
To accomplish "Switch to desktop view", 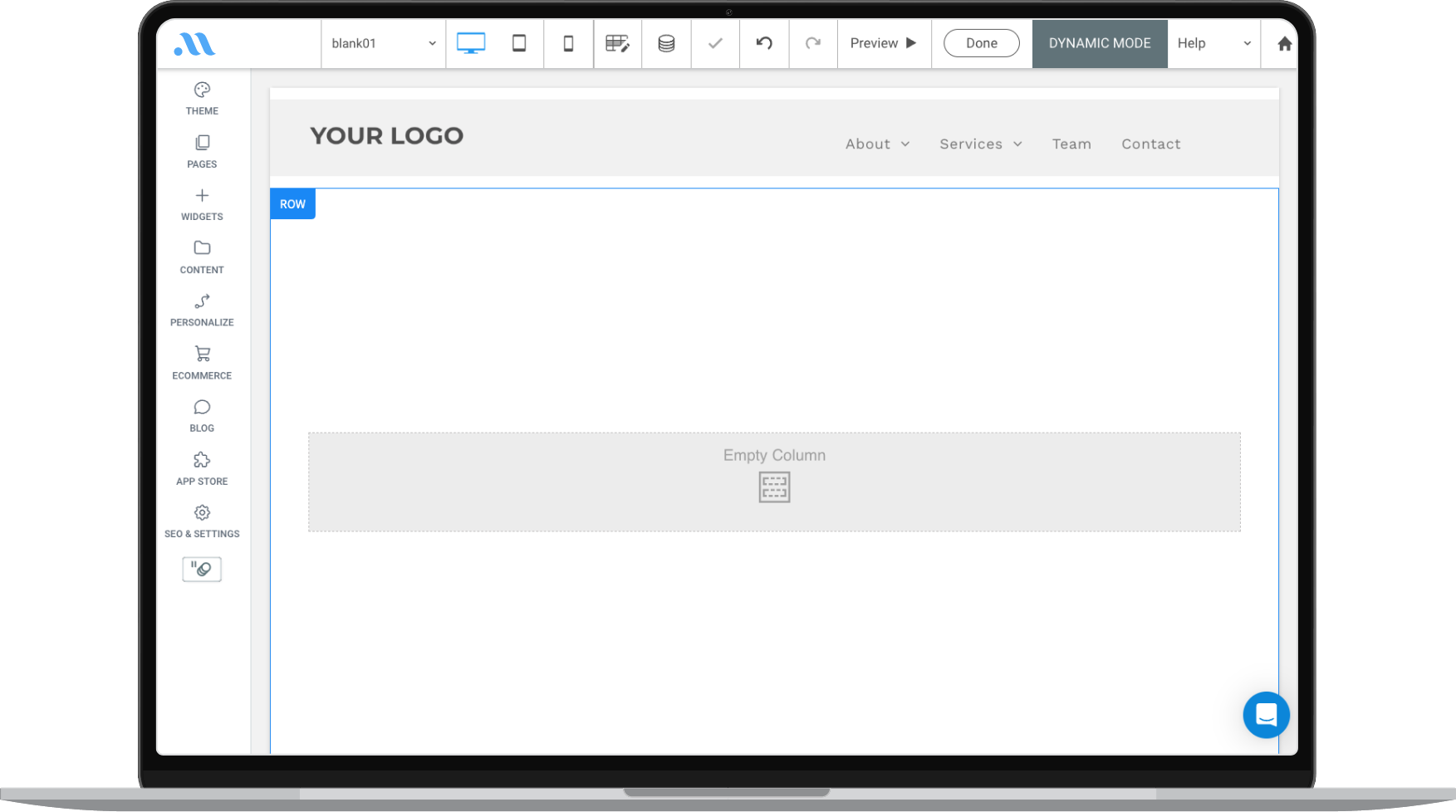I will (x=471, y=43).
